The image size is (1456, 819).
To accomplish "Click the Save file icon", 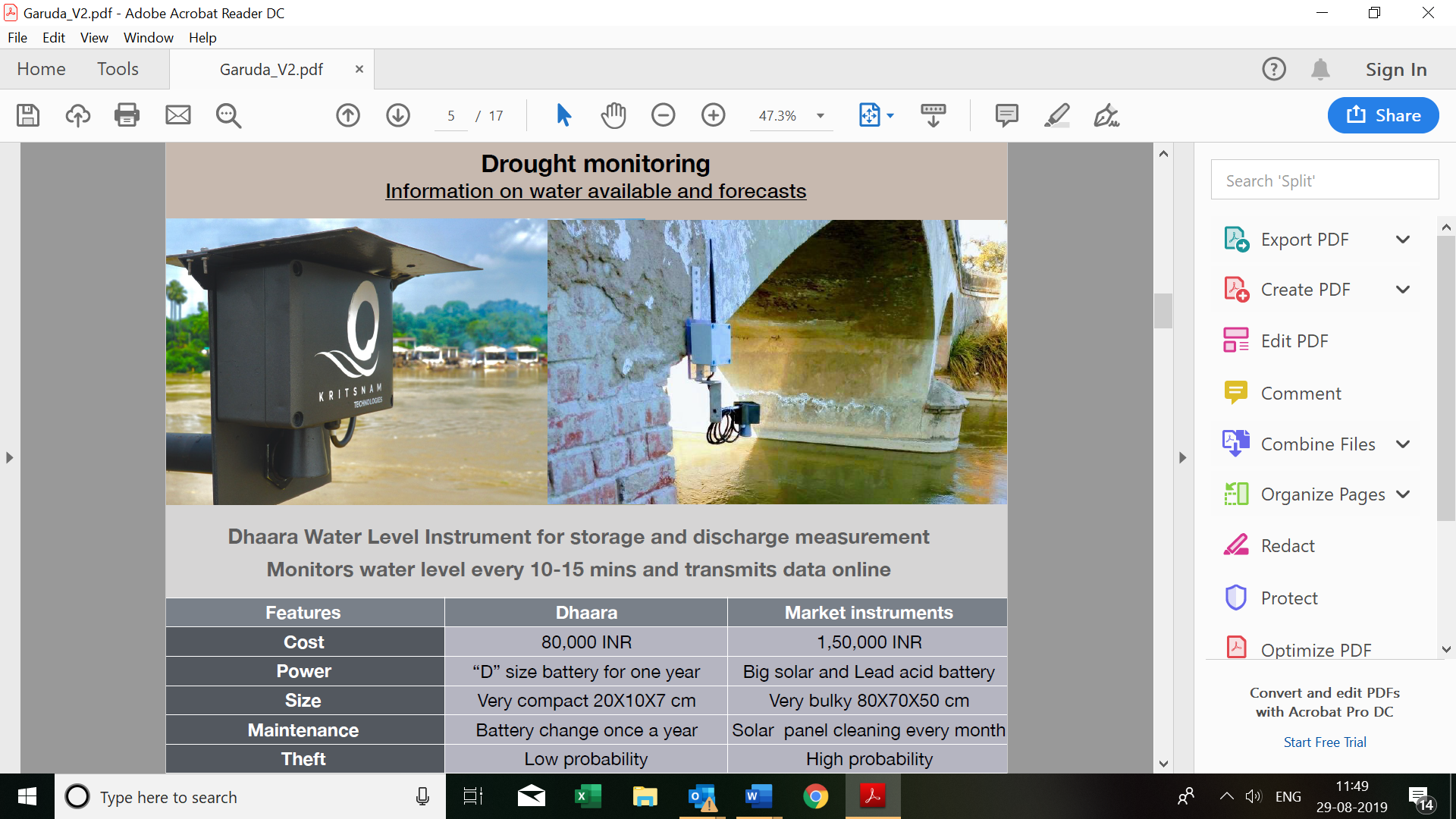I will (28, 115).
